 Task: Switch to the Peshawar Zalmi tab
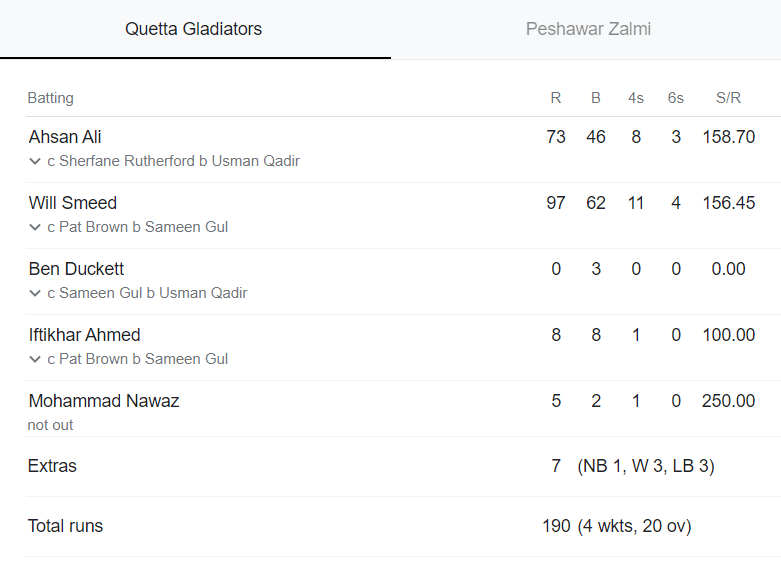pyautogui.click(x=588, y=29)
